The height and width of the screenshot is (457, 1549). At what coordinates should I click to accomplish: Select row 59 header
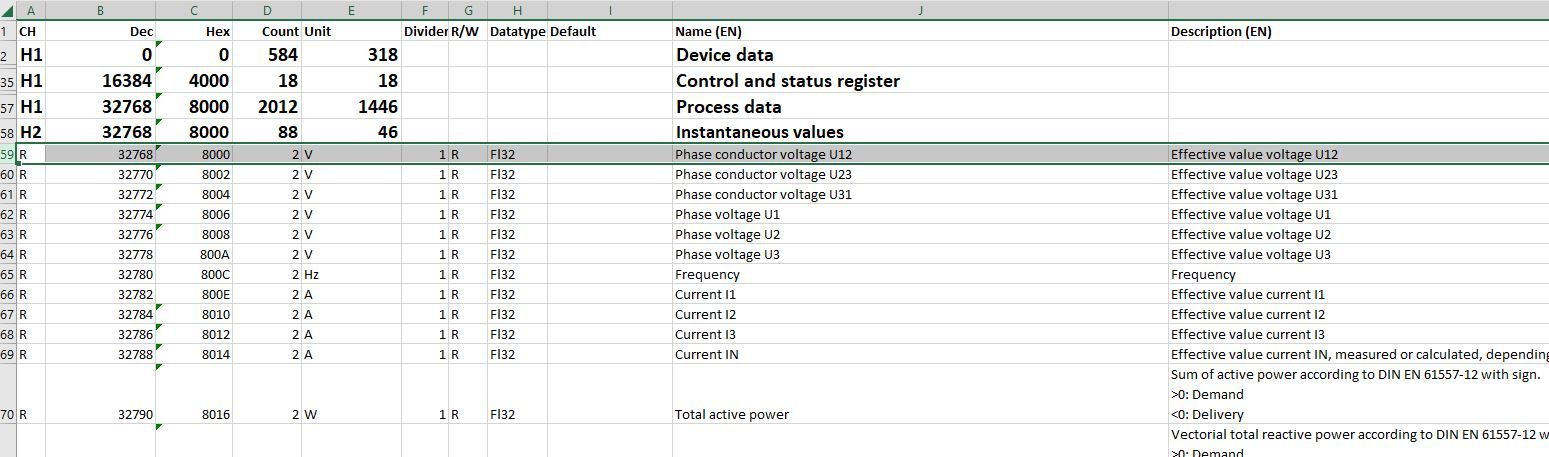[x=8, y=155]
